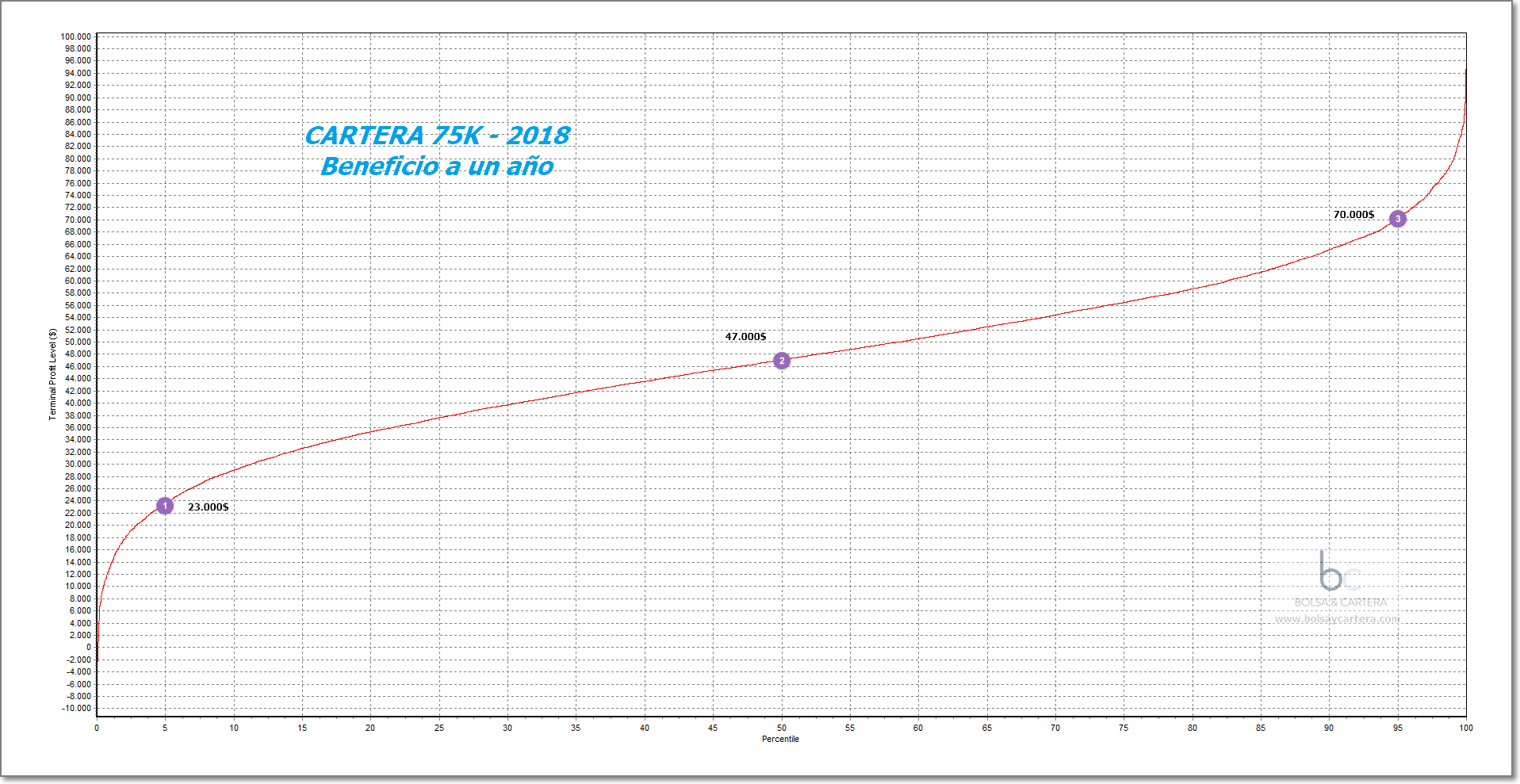Image resolution: width=1520 pixels, height=784 pixels.
Task: Click the x-axis tick label 75
Action: point(1124,728)
